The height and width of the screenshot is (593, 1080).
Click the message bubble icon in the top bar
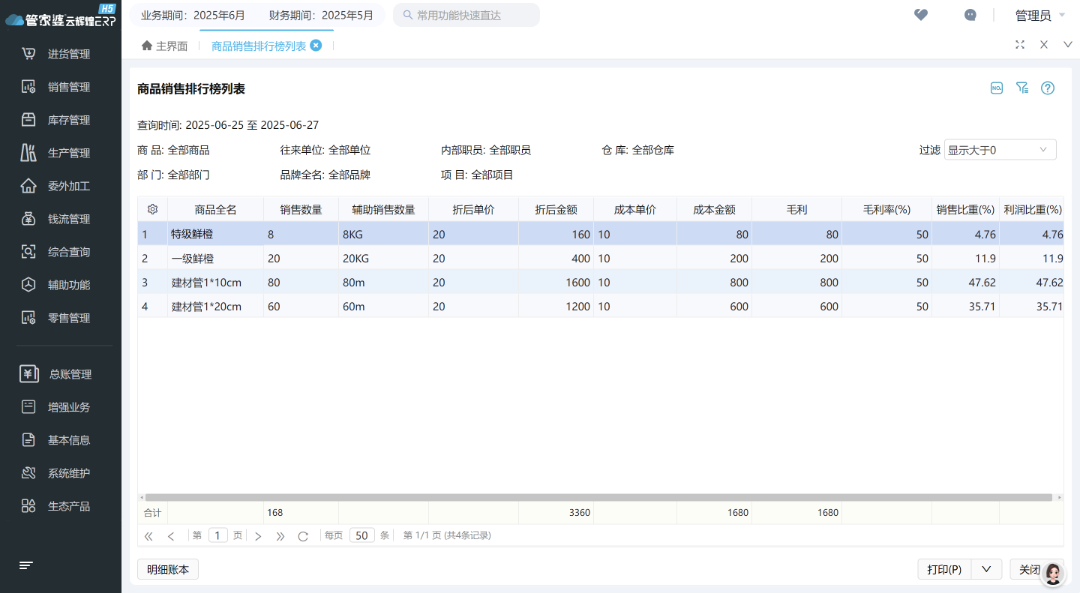[x=969, y=15]
